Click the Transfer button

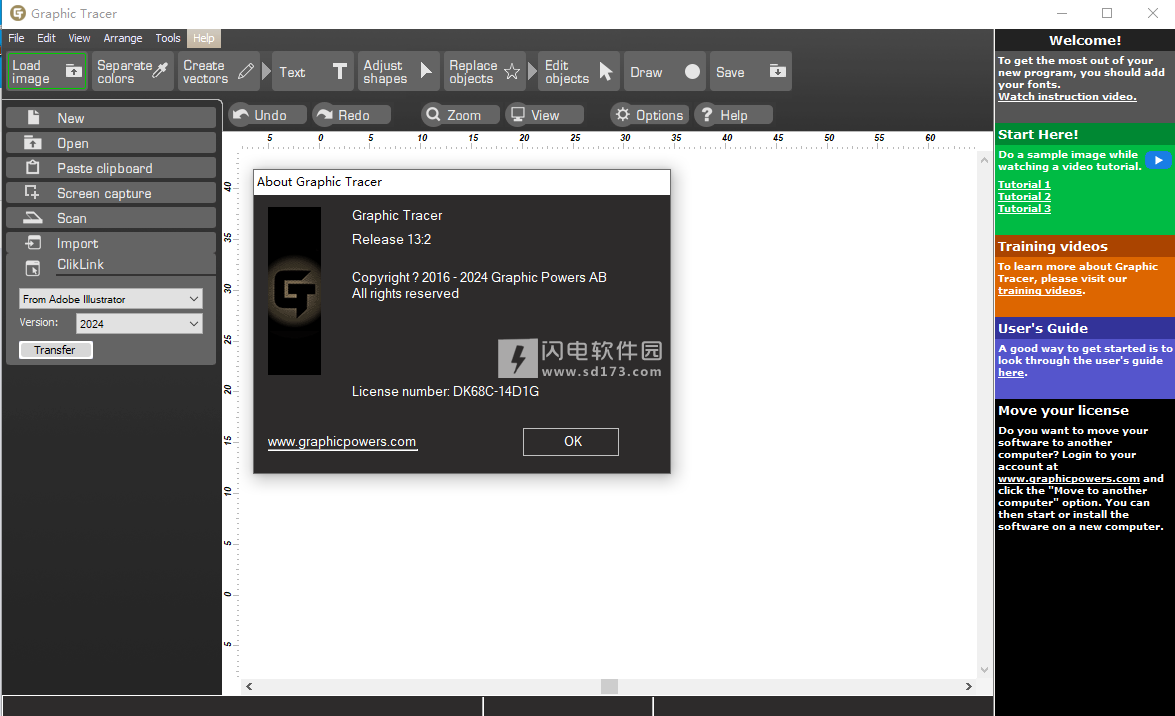[55, 350]
